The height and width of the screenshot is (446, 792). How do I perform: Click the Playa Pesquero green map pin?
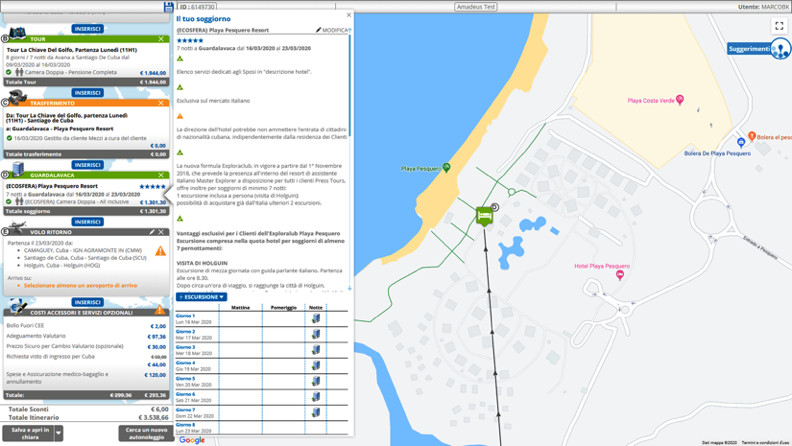(447, 168)
